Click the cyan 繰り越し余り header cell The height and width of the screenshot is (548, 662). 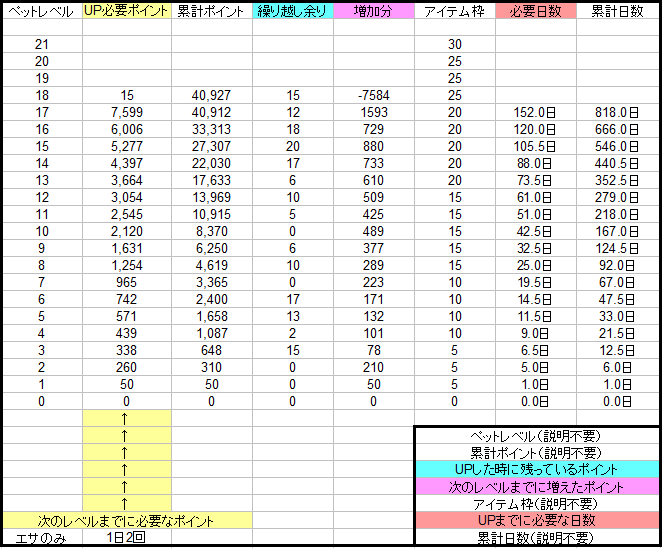click(x=292, y=10)
